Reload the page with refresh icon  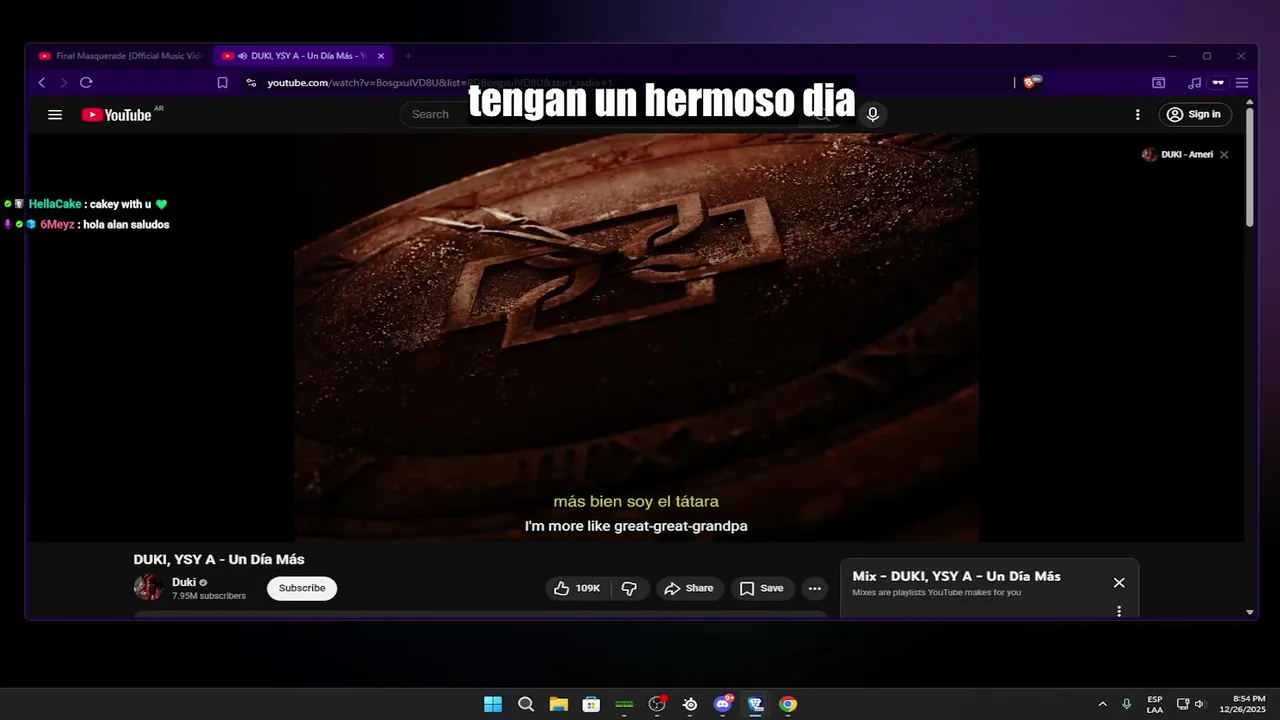pyautogui.click(x=86, y=83)
